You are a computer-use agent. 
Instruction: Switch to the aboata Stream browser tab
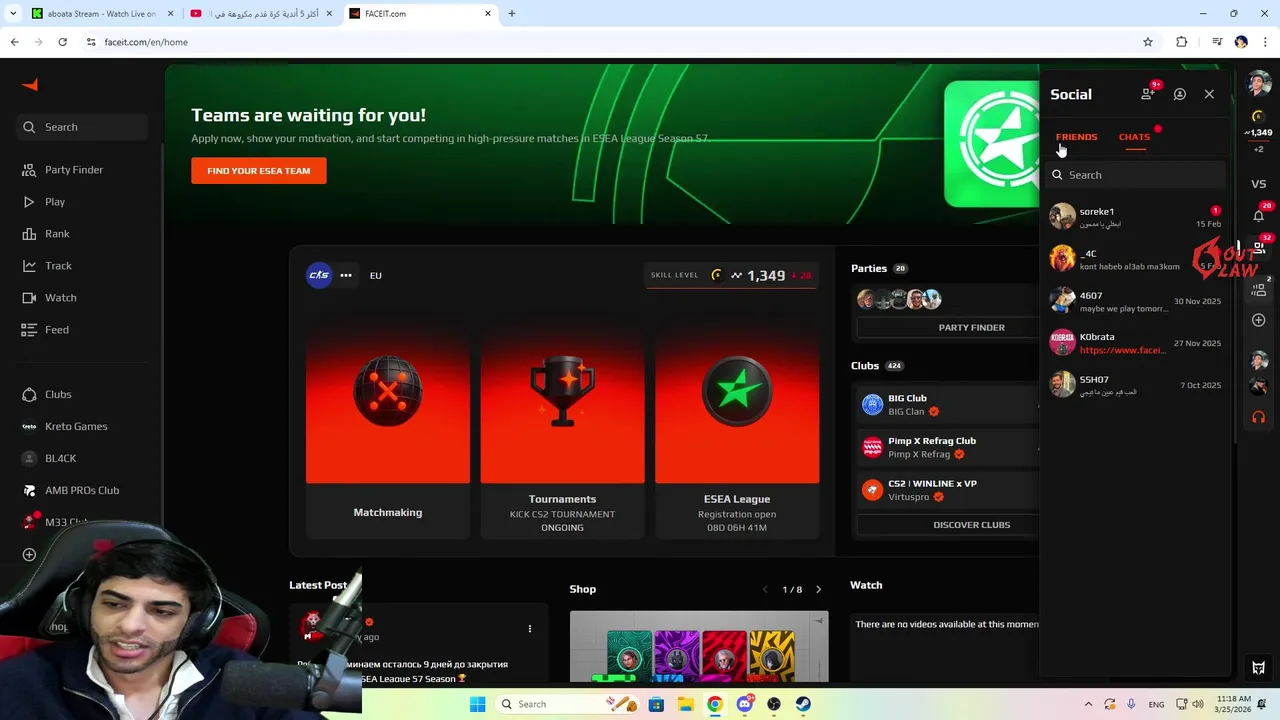click(100, 13)
